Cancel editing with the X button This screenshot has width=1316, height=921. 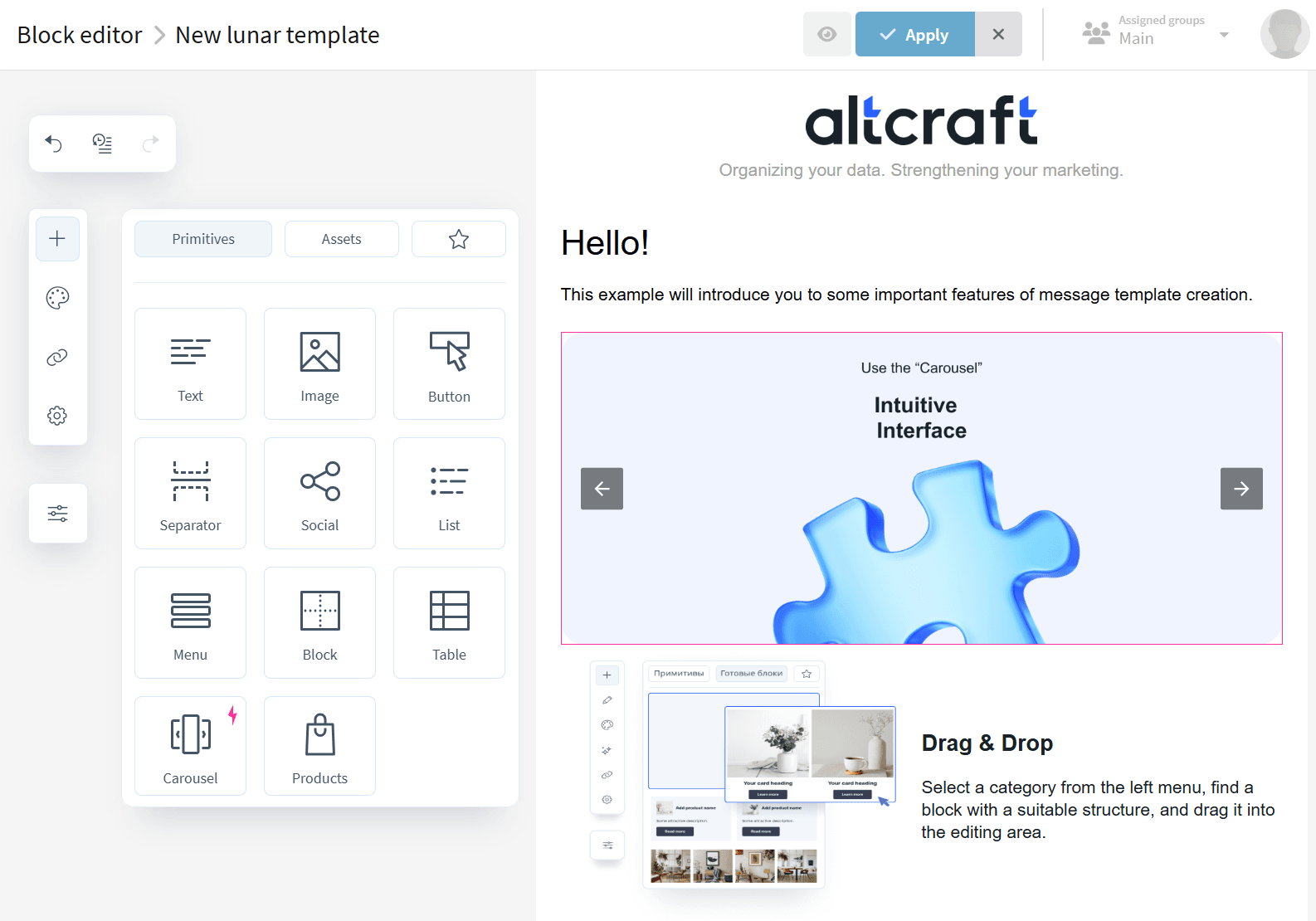point(998,34)
